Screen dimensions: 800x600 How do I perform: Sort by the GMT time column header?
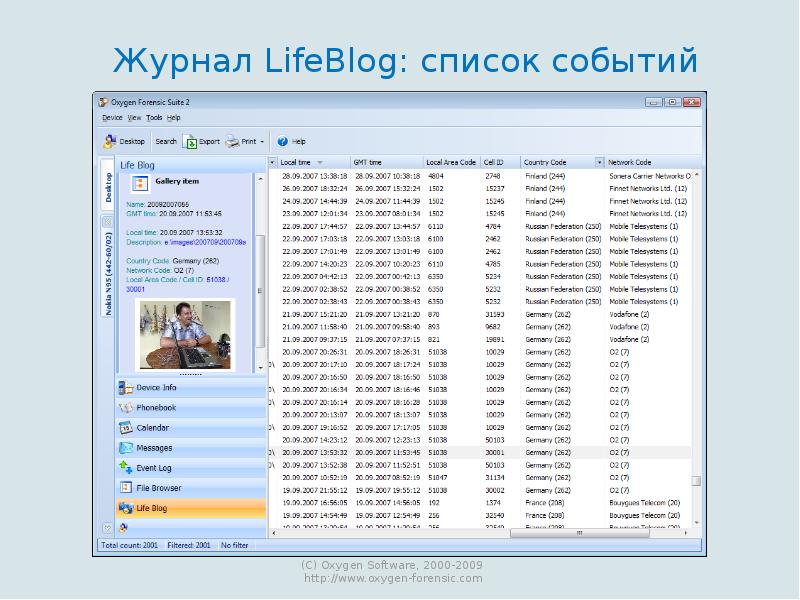tap(368, 162)
